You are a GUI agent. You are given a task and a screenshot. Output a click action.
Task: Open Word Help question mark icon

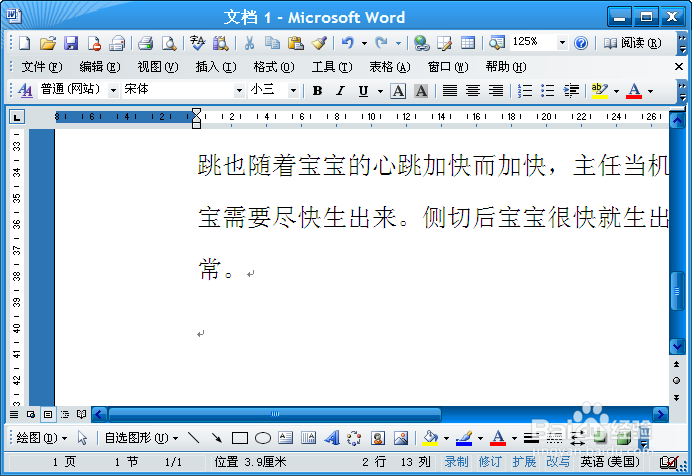581,43
